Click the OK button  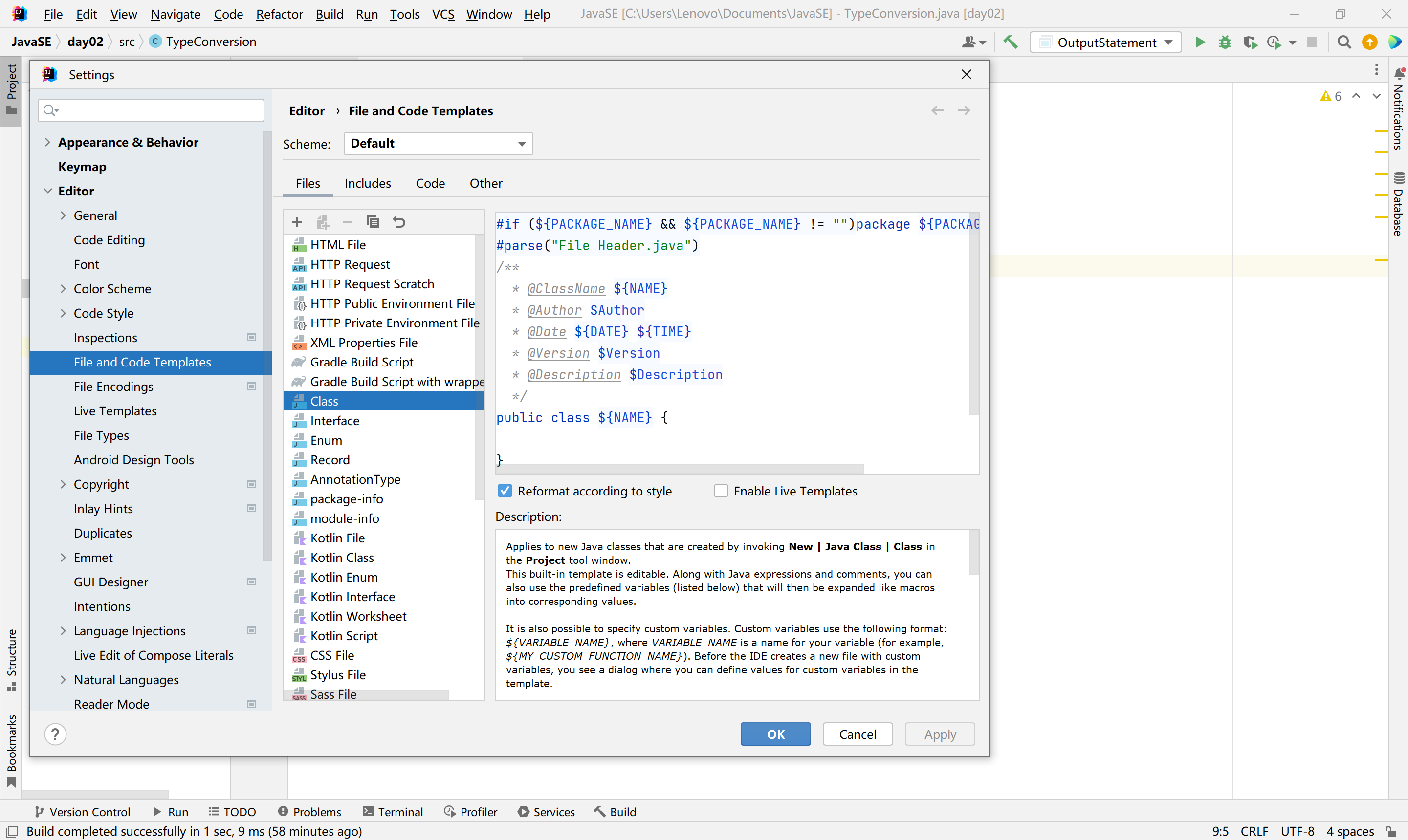pyautogui.click(x=775, y=734)
